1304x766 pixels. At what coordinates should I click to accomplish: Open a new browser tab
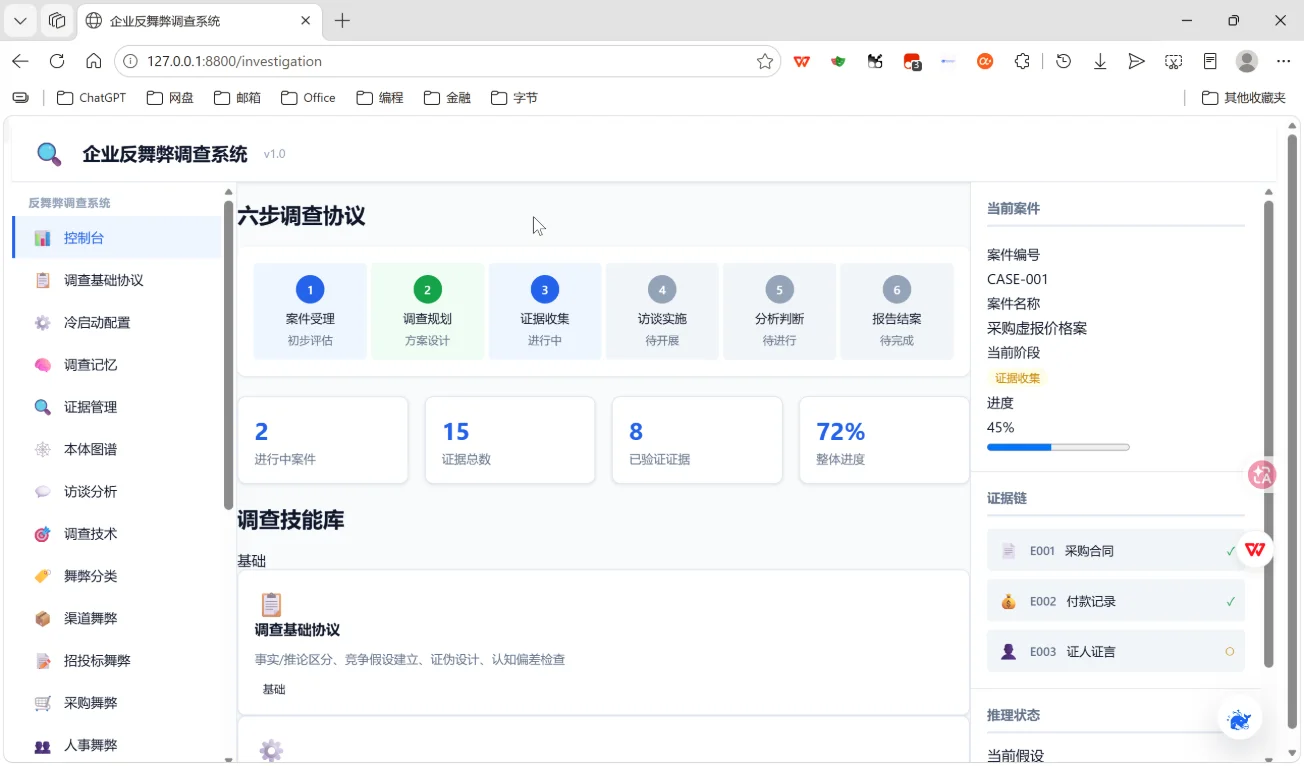(343, 20)
